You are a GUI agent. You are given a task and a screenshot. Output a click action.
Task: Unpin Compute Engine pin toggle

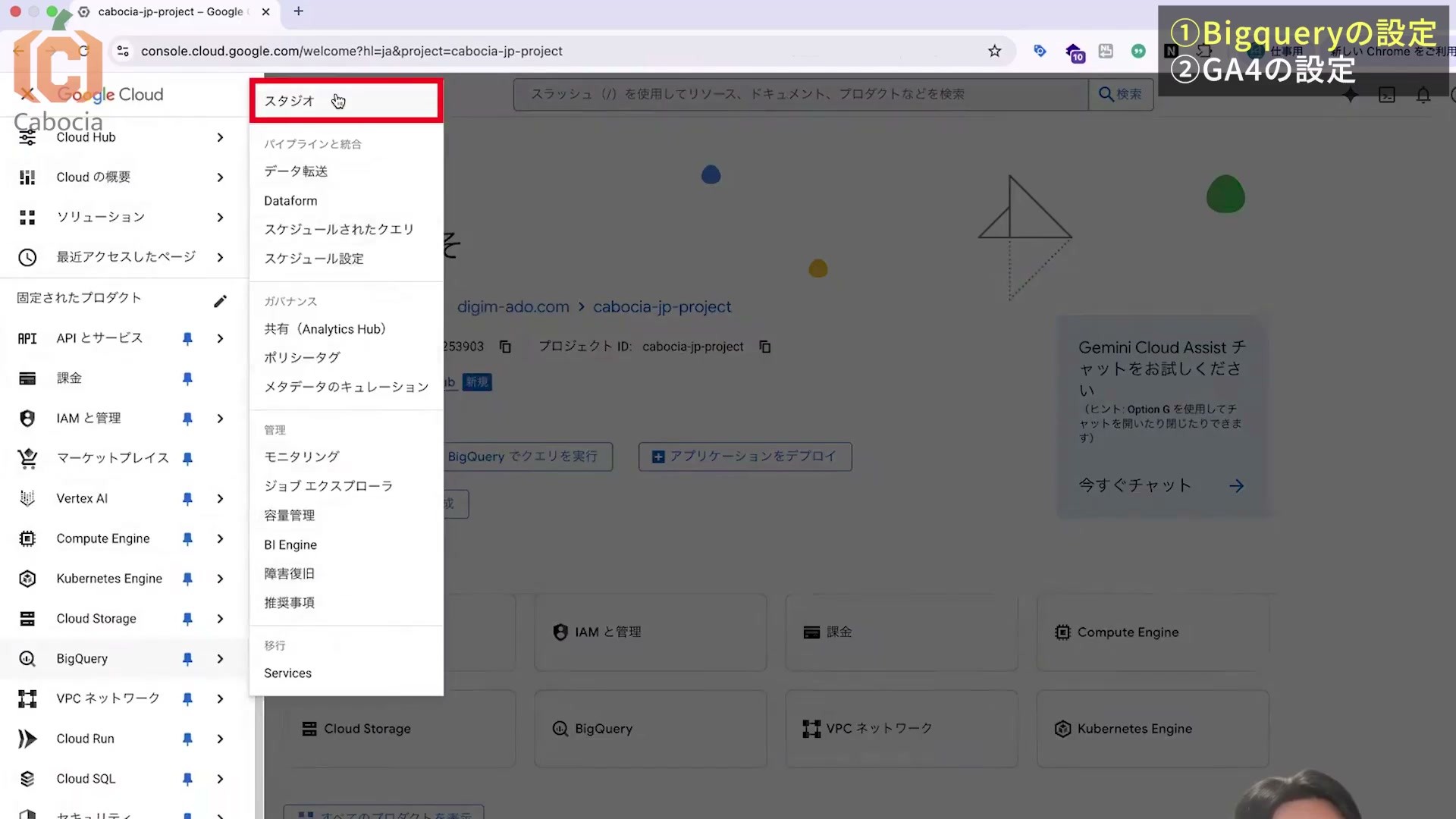pyautogui.click(x=187, y=538)
